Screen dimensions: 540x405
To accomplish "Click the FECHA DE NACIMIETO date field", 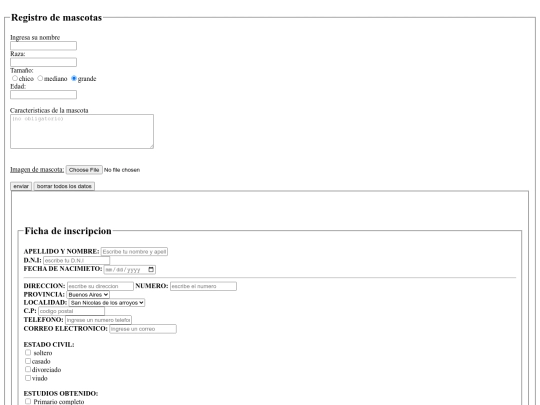I will click(x=129, y=269).
